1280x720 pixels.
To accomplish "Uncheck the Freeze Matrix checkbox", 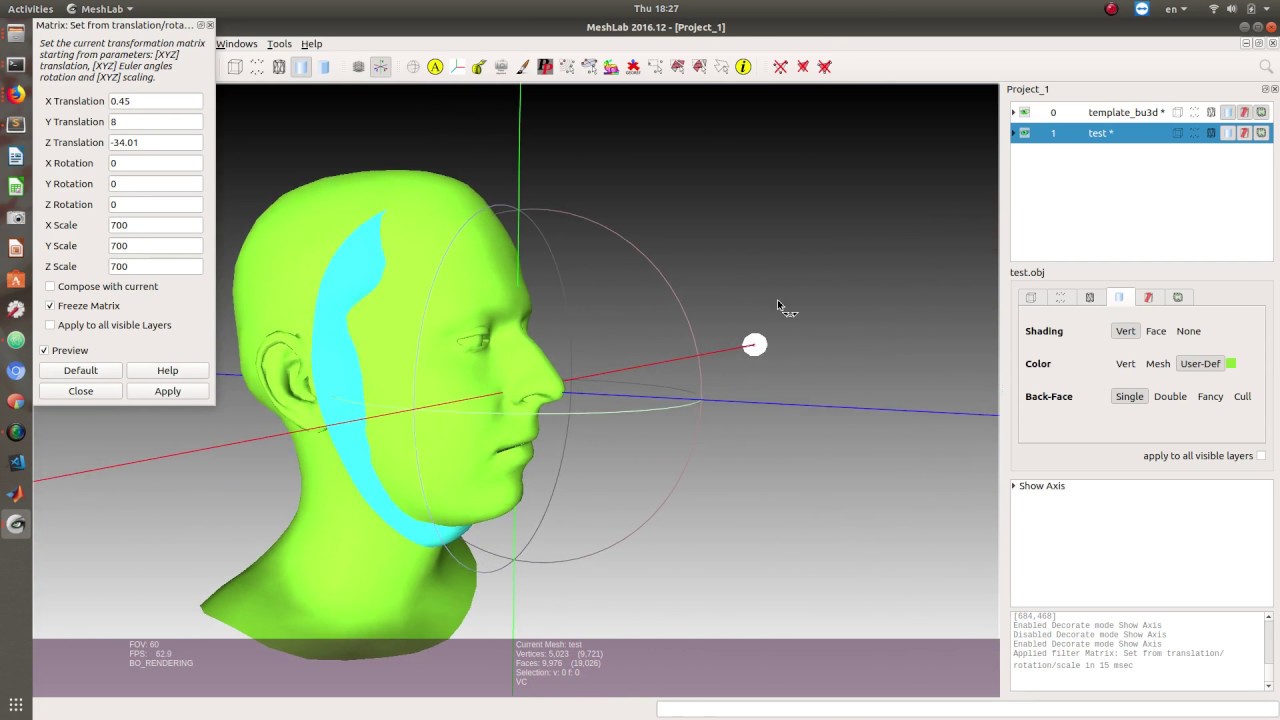I will coord(50,305).
